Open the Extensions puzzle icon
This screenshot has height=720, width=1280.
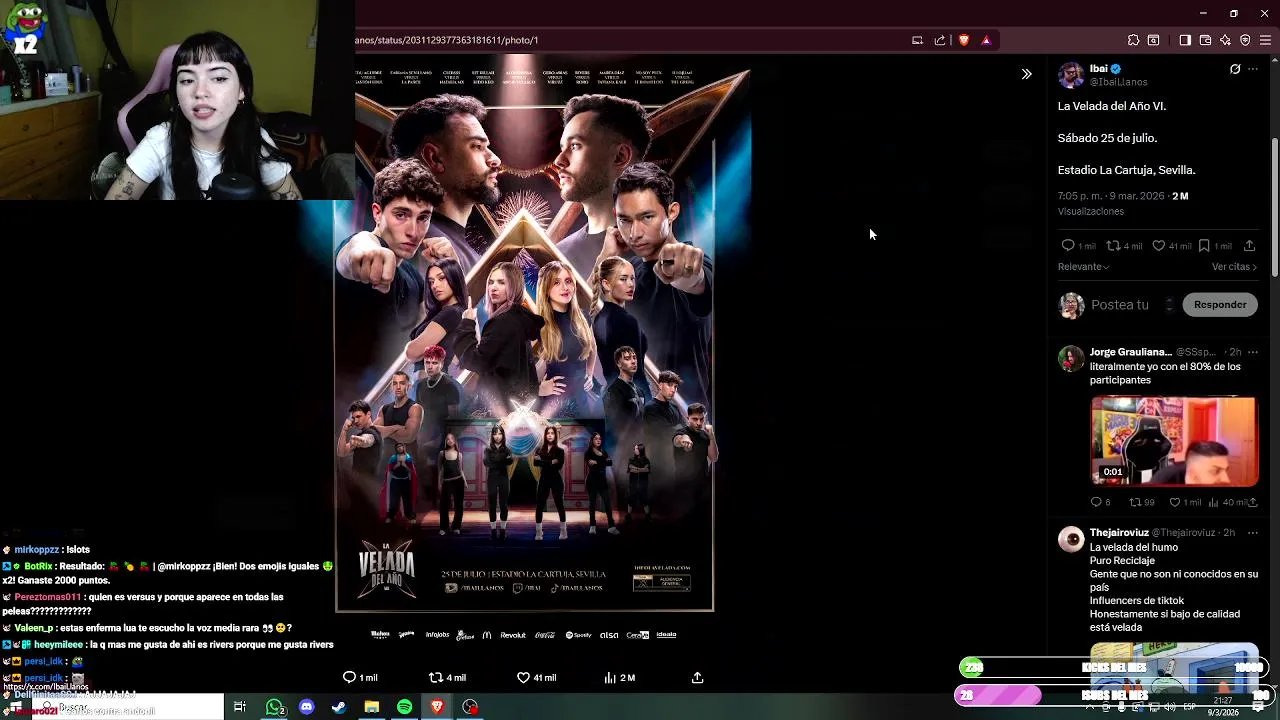click(1133, 40)
